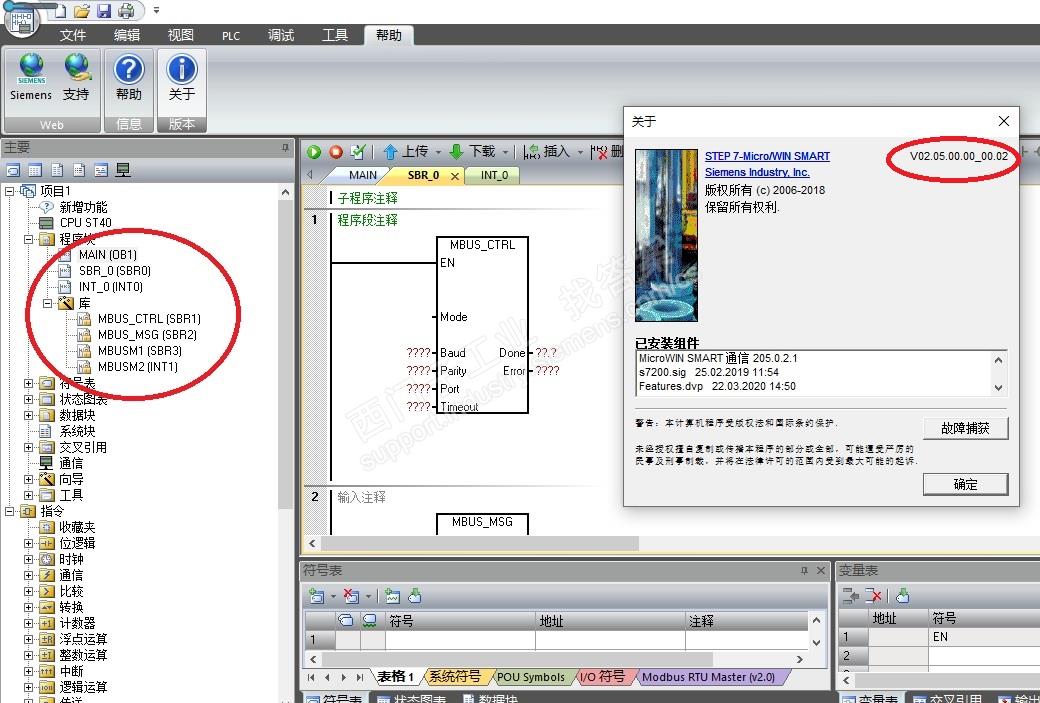Open the Siemens website ribbon icon
The height and width of the screenshot is (703, 1040).
tap(31, 77)
